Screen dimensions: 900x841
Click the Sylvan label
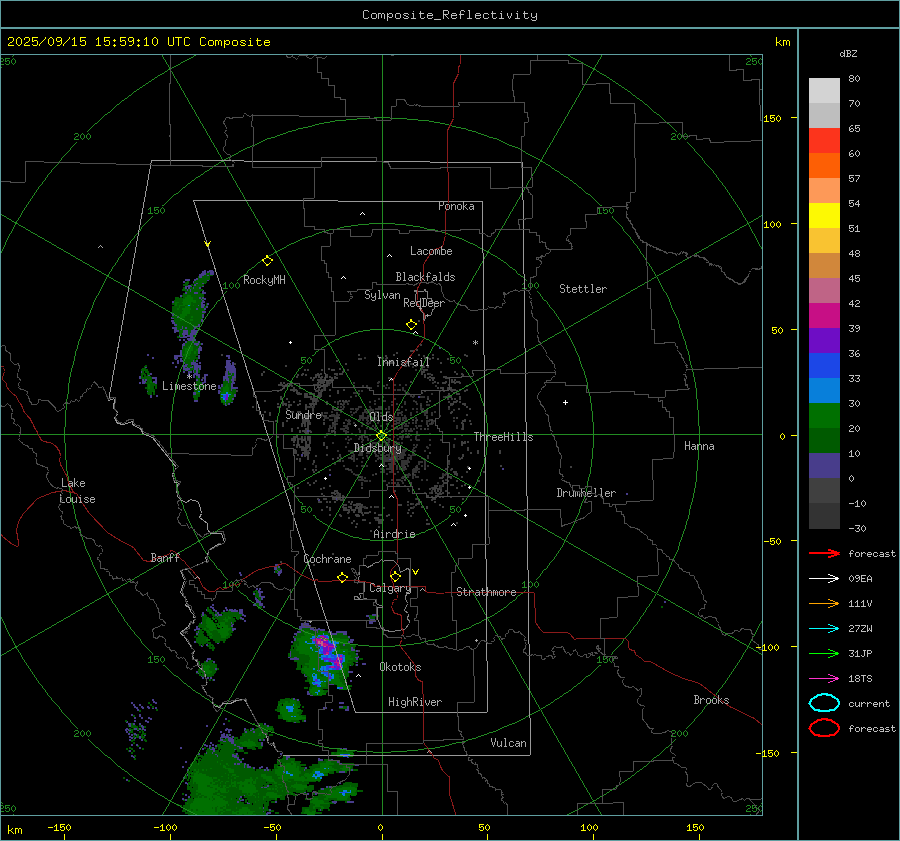pos(382,295)
